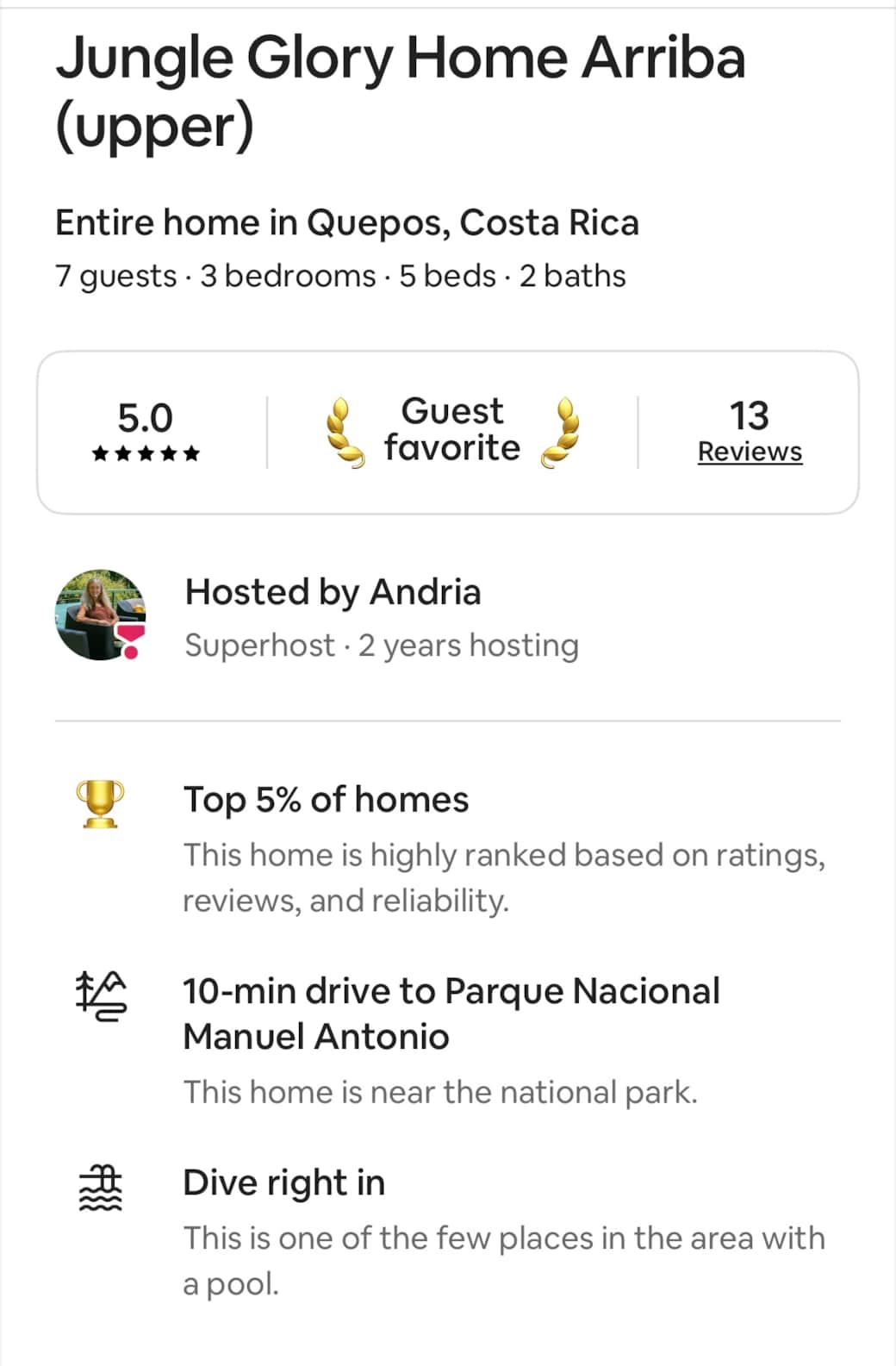Click the right golden laurel icon

(x=561, y=433)
